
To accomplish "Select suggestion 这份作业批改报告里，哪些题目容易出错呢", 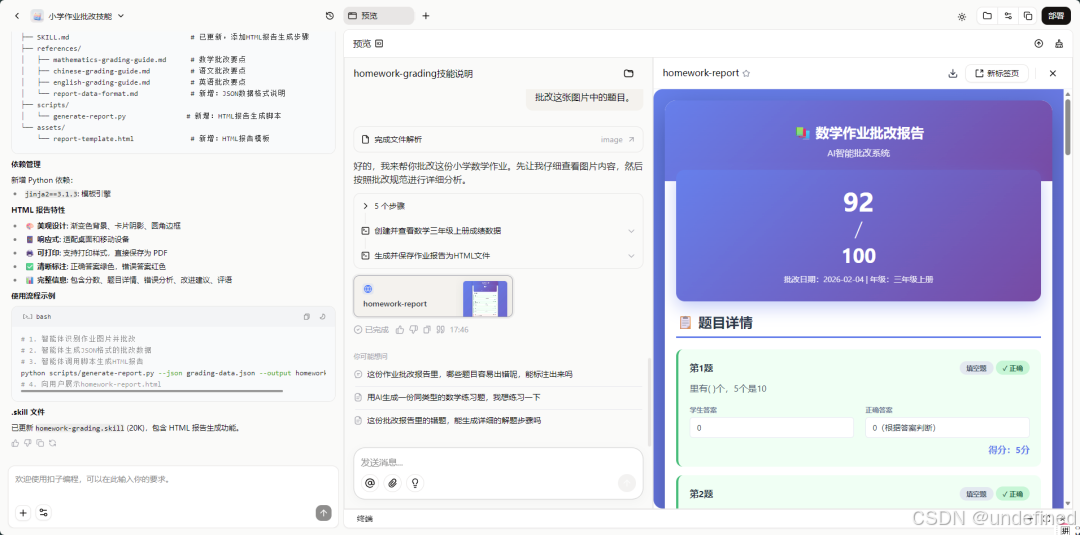I will [x=498, y=375].
